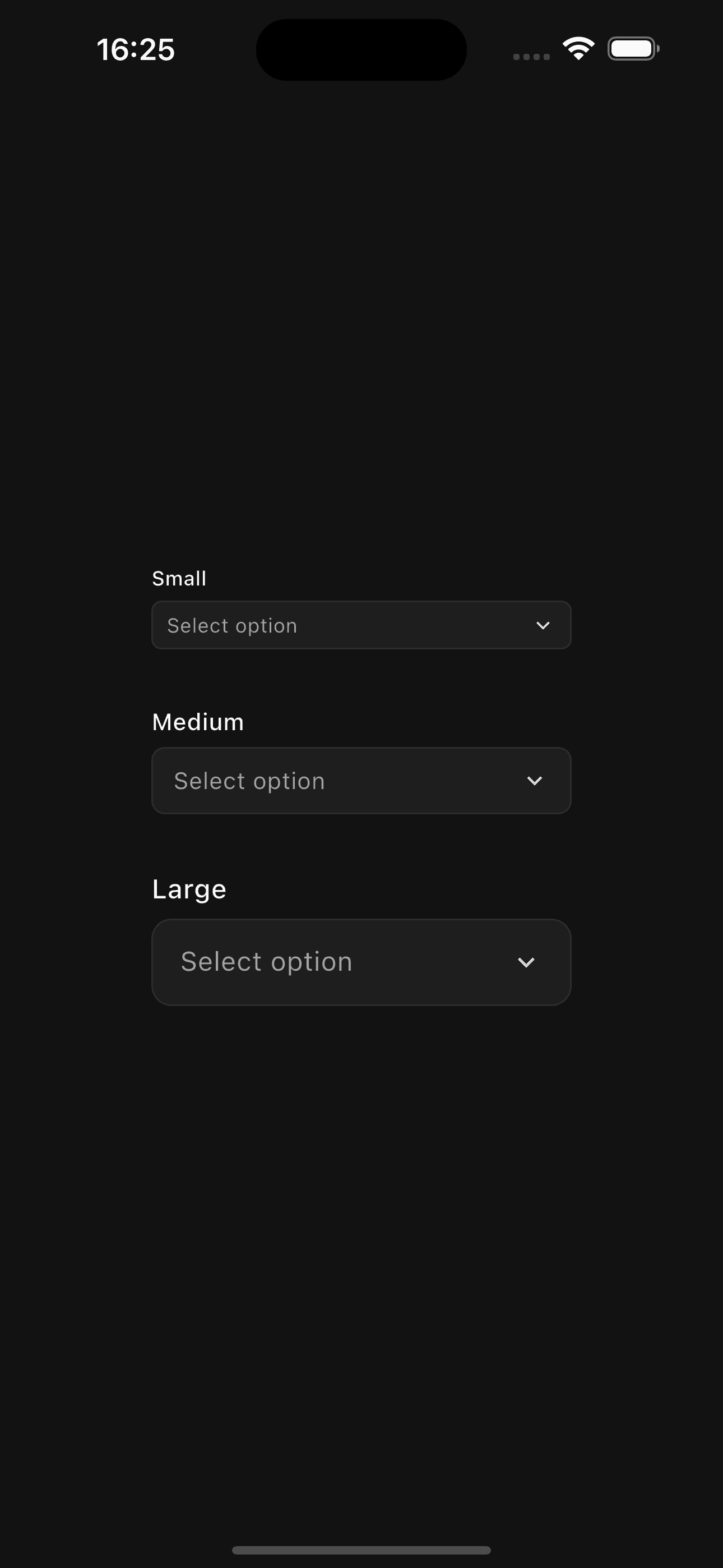Select the smallest dropdown on screen
This screenshot has width=723, height=1568.
coord(361,625)
